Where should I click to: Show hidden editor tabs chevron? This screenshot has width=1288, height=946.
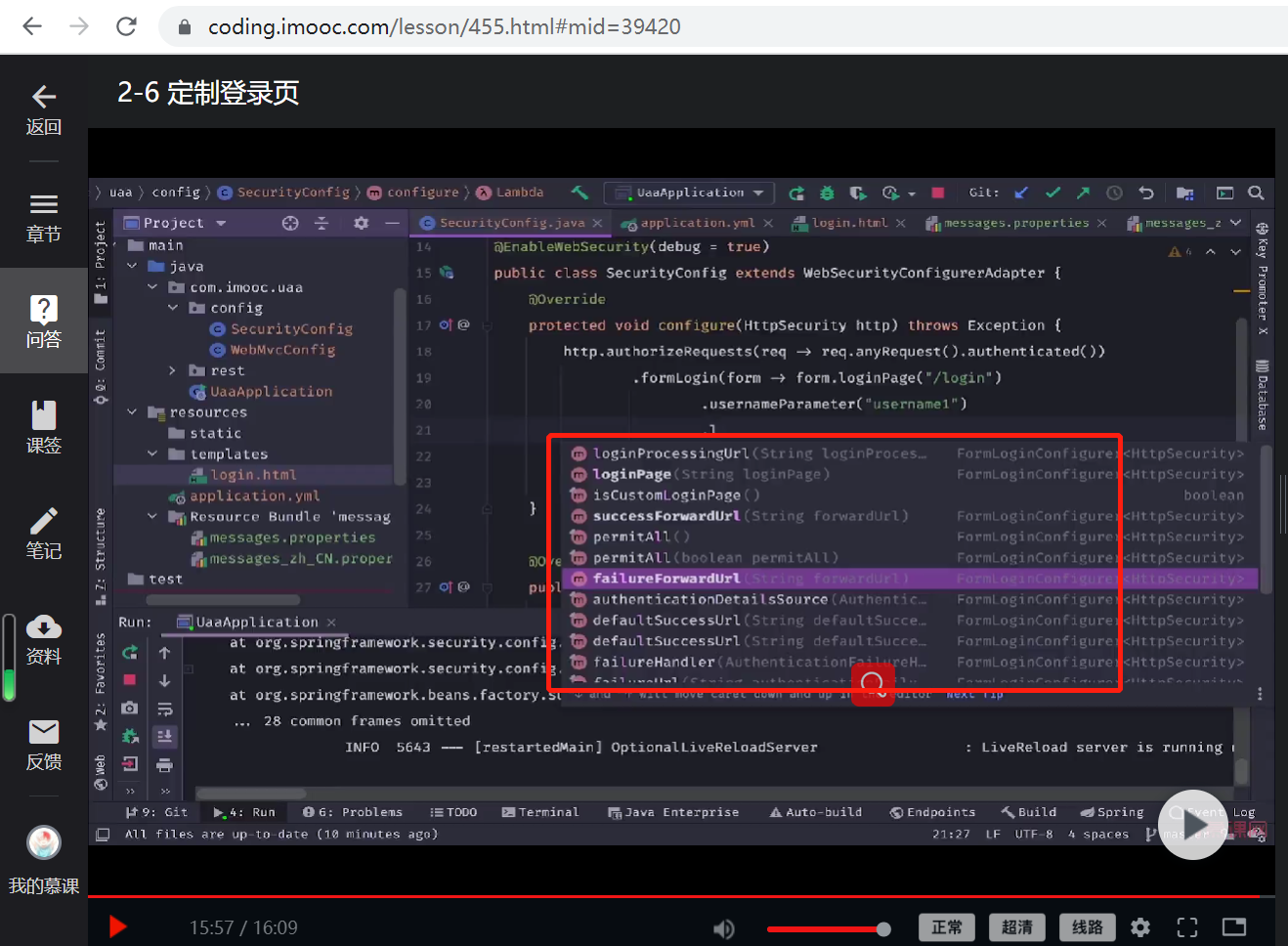point(1236,223)
